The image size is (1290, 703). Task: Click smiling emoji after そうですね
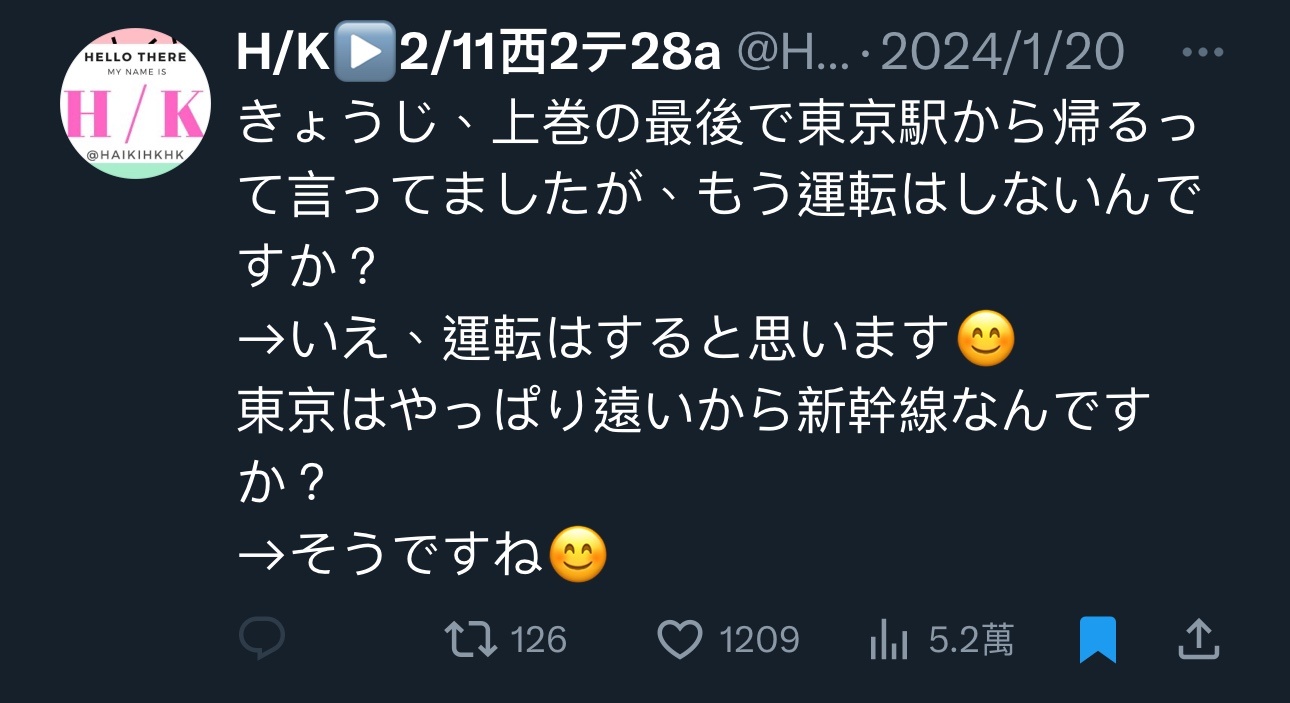[x=579, y=555]
